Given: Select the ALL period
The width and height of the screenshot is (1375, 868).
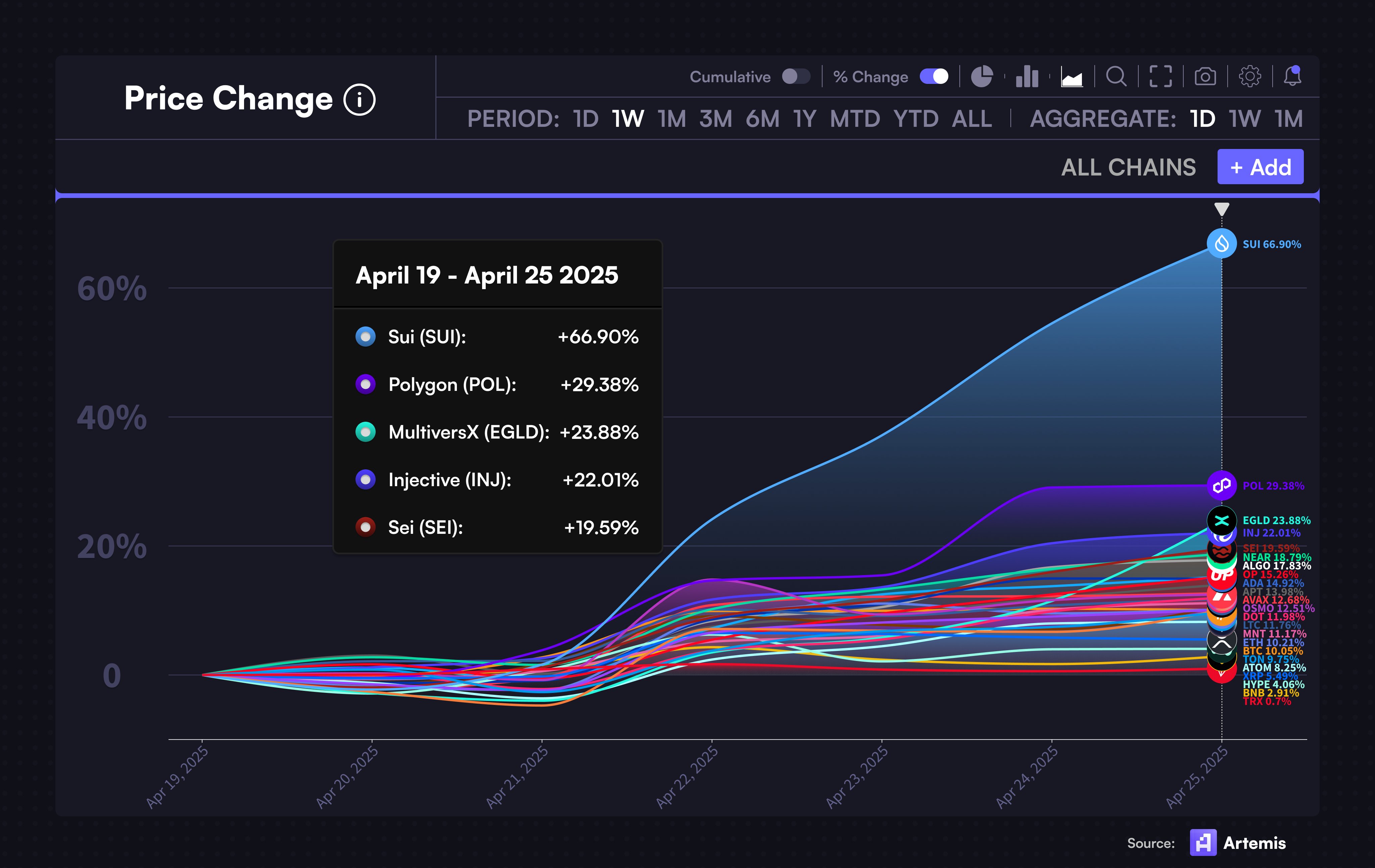Looking at the screenshot, I should tap(972, 119).
